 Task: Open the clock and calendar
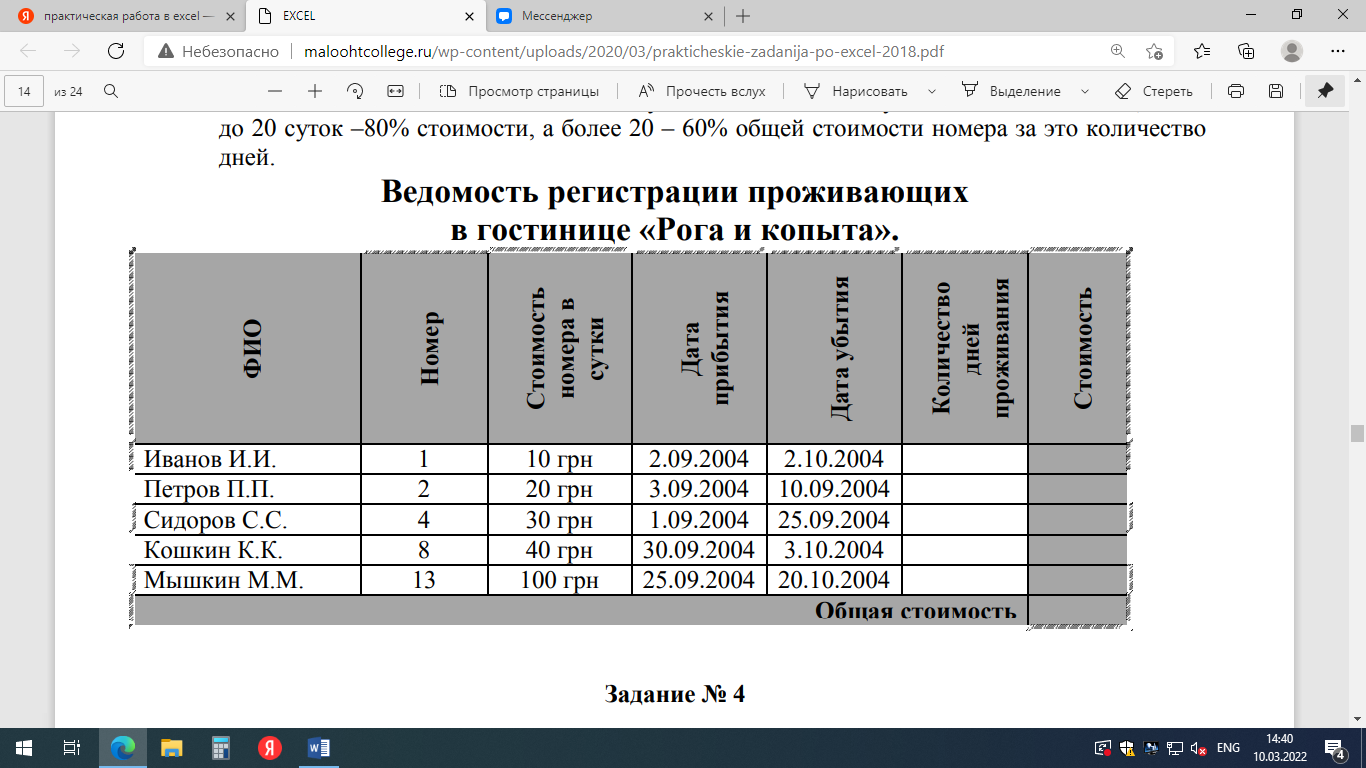(x=1279, y=747)
